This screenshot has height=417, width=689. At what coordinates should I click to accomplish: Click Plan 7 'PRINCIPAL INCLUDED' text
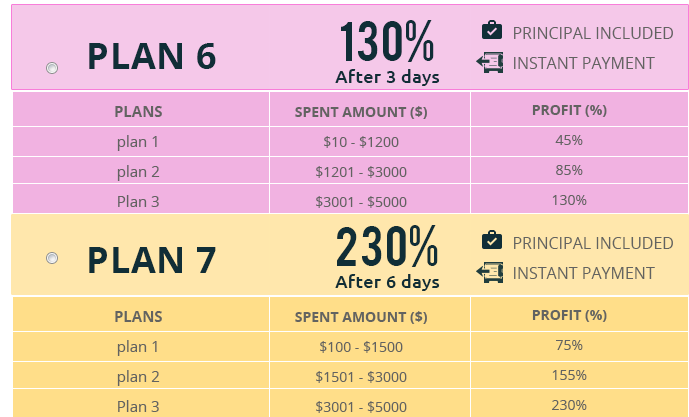(x=593, y=243)
